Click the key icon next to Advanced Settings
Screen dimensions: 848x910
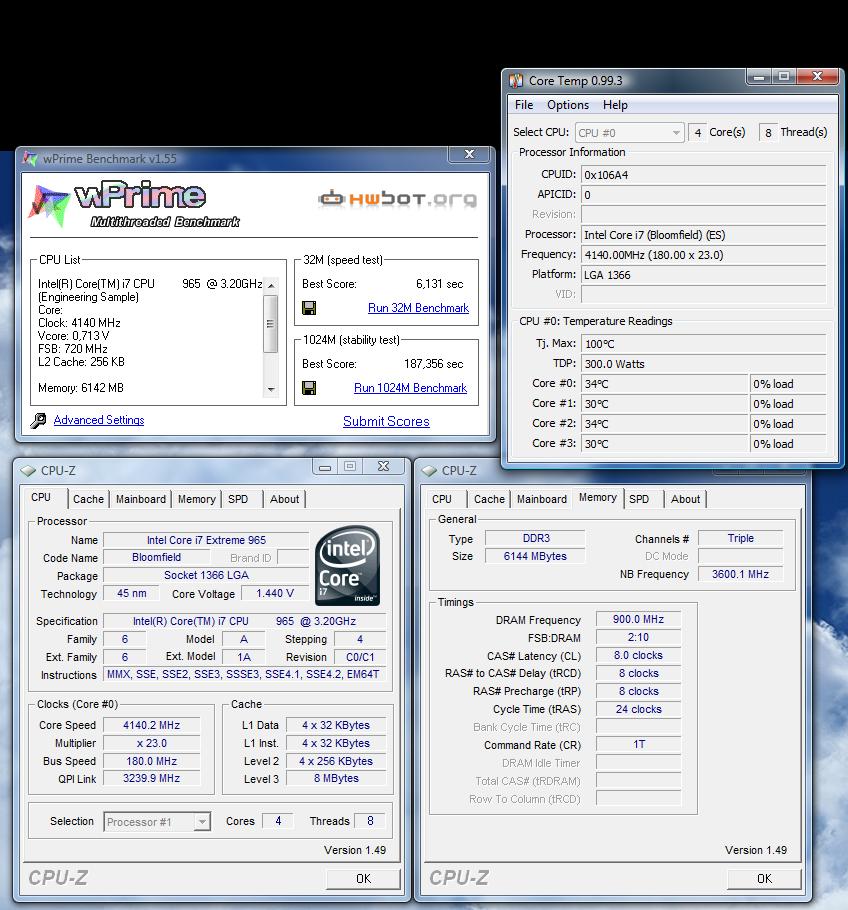tap(38, 420)
